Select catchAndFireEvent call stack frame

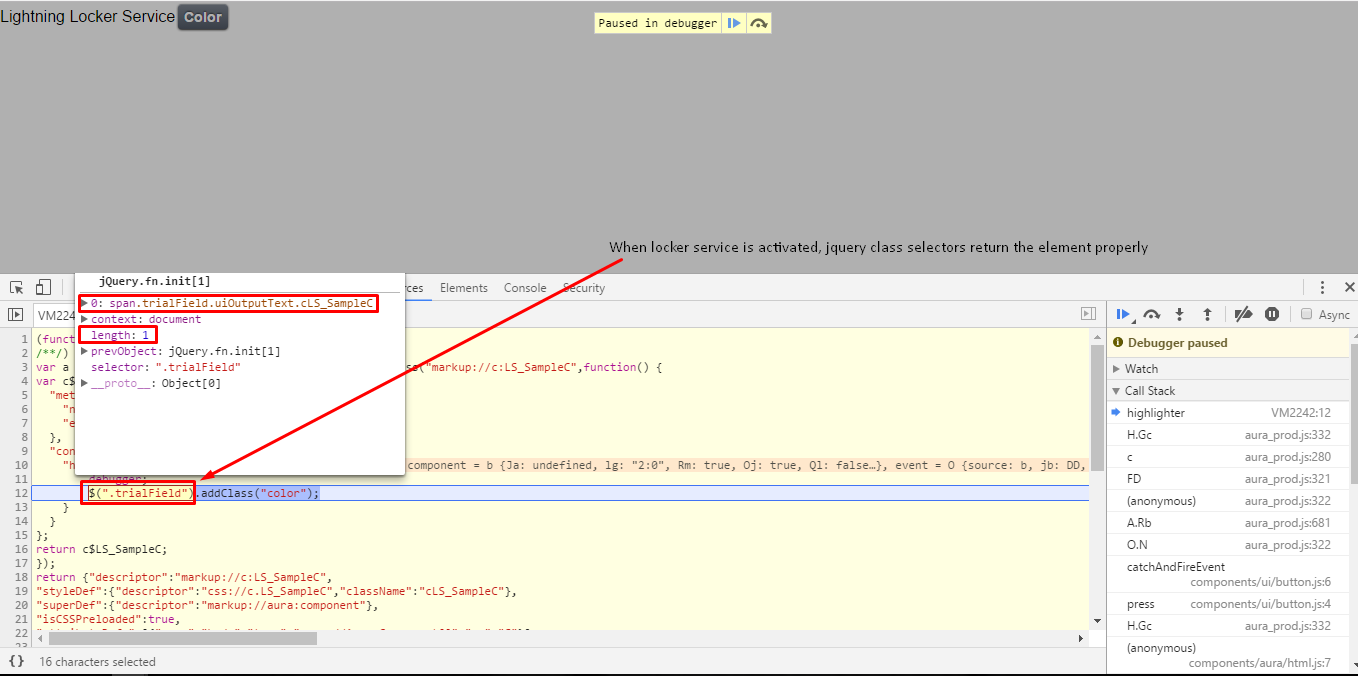1228,574
